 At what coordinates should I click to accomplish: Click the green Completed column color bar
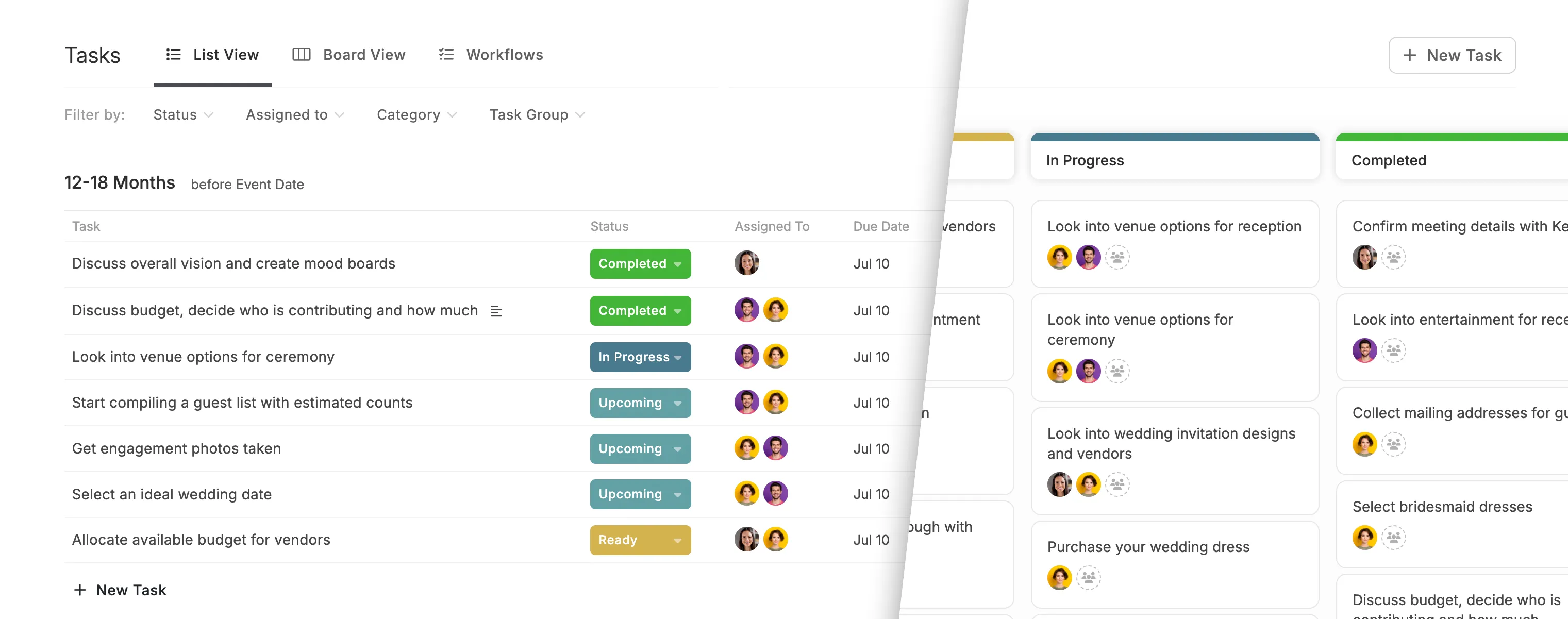point(1452,137)
